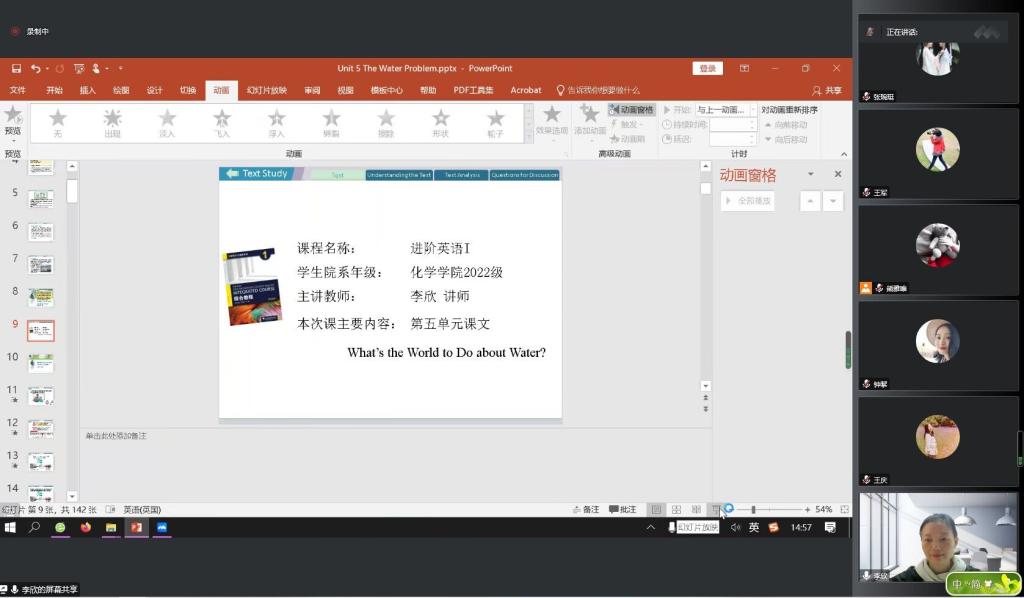The width and height of the screenshot is (1024, 598).
Task: Apply the 形状 (Shape) animation effect
Action: point(441,122)
